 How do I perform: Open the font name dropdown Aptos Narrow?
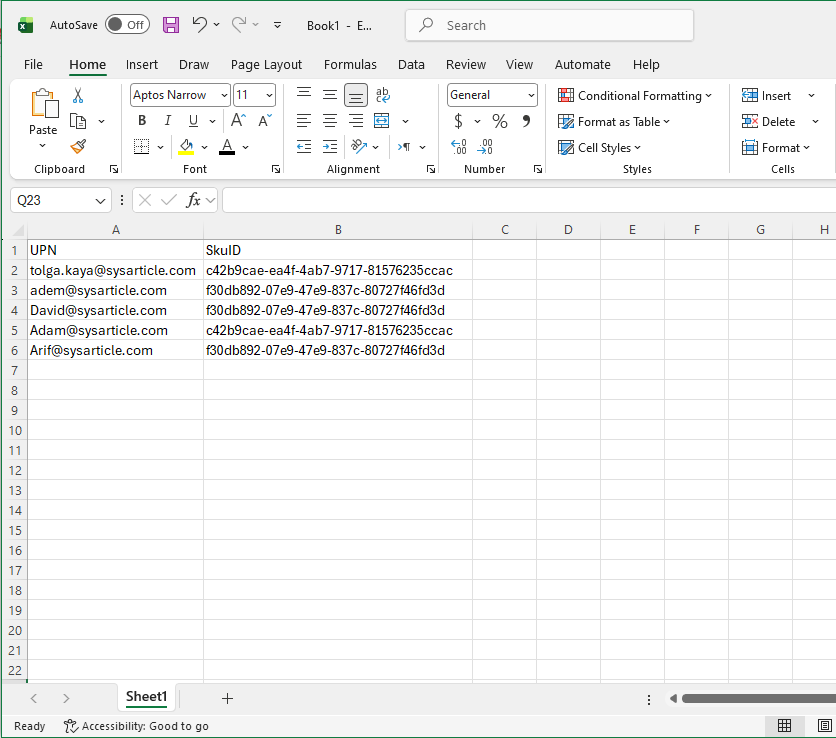(225, 95)
